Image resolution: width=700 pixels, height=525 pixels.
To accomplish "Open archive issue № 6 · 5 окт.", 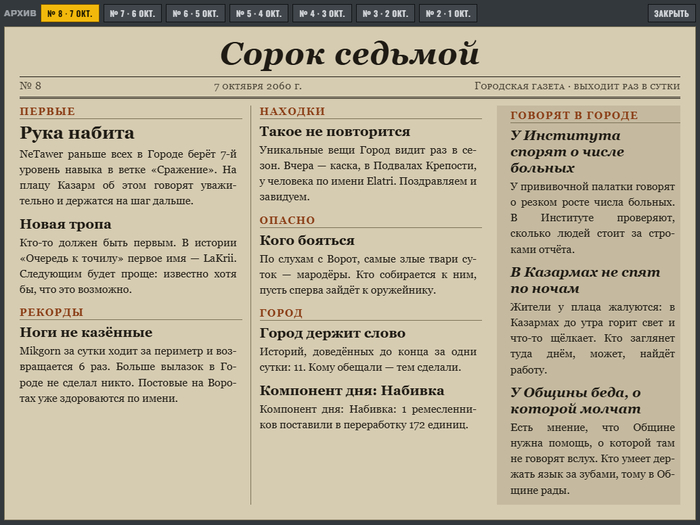I will pyautogui.click(x=196, y=13).
